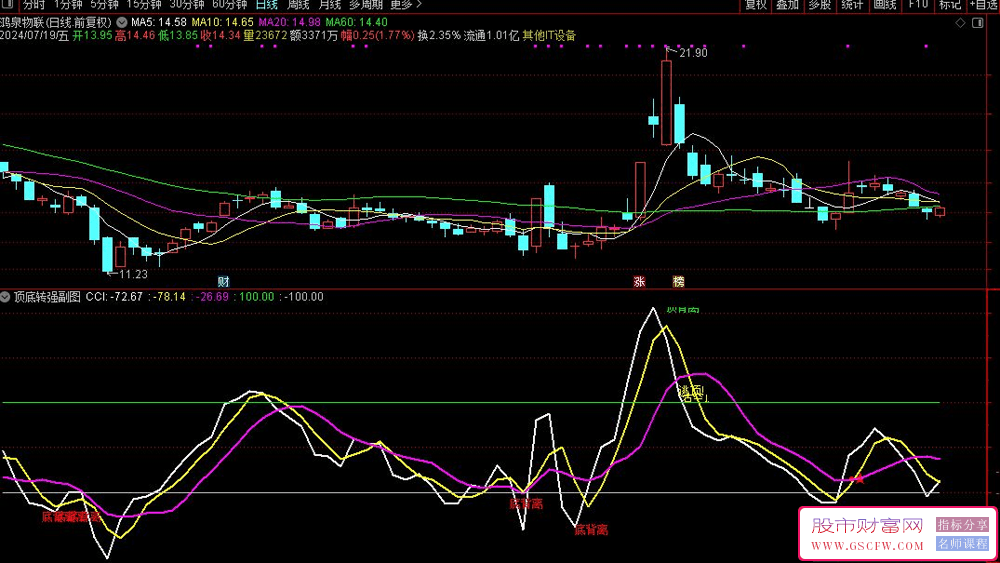Screen dimensions: 1000x563
Task: Click 指标分享 in the corner banner
Action: [962, 524]
